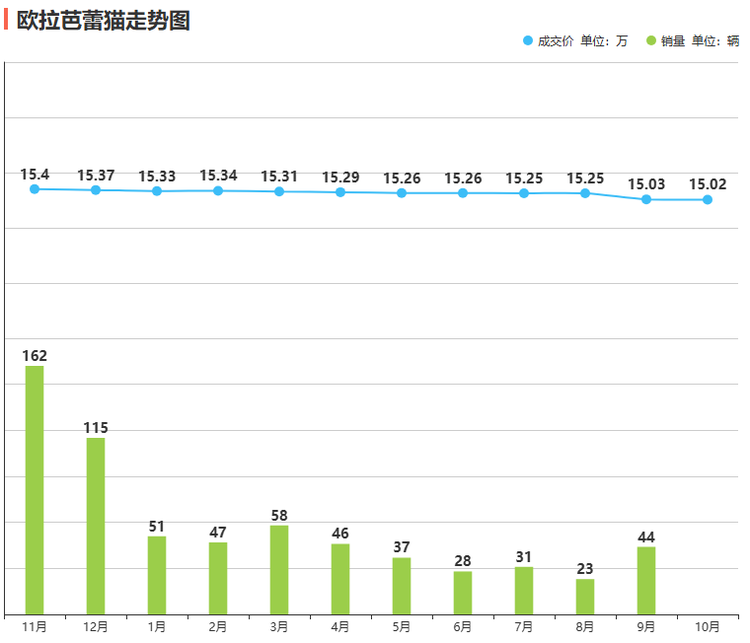Click the green 销量 legend dot

651,41
